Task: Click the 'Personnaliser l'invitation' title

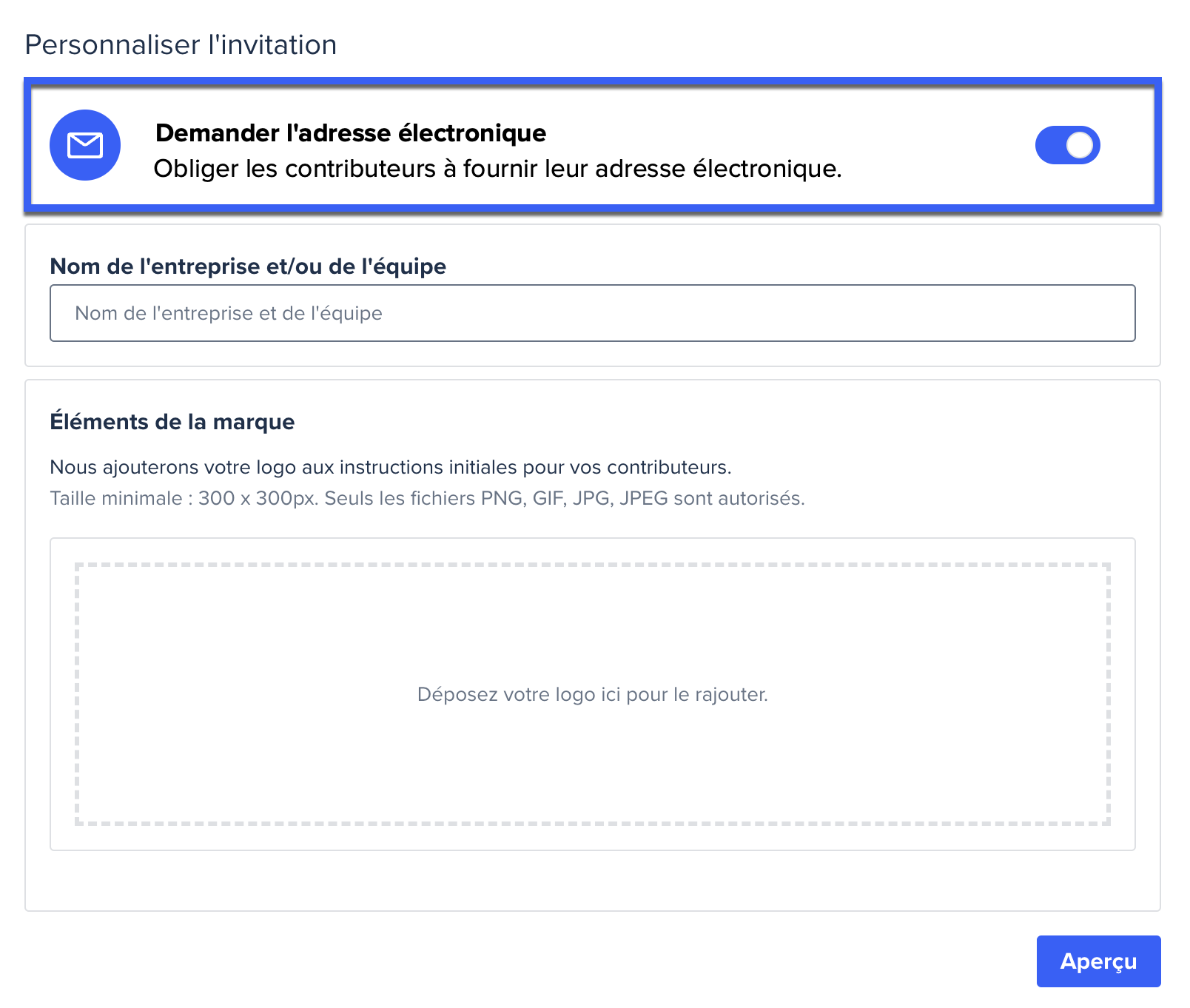Action: point(181,45)
